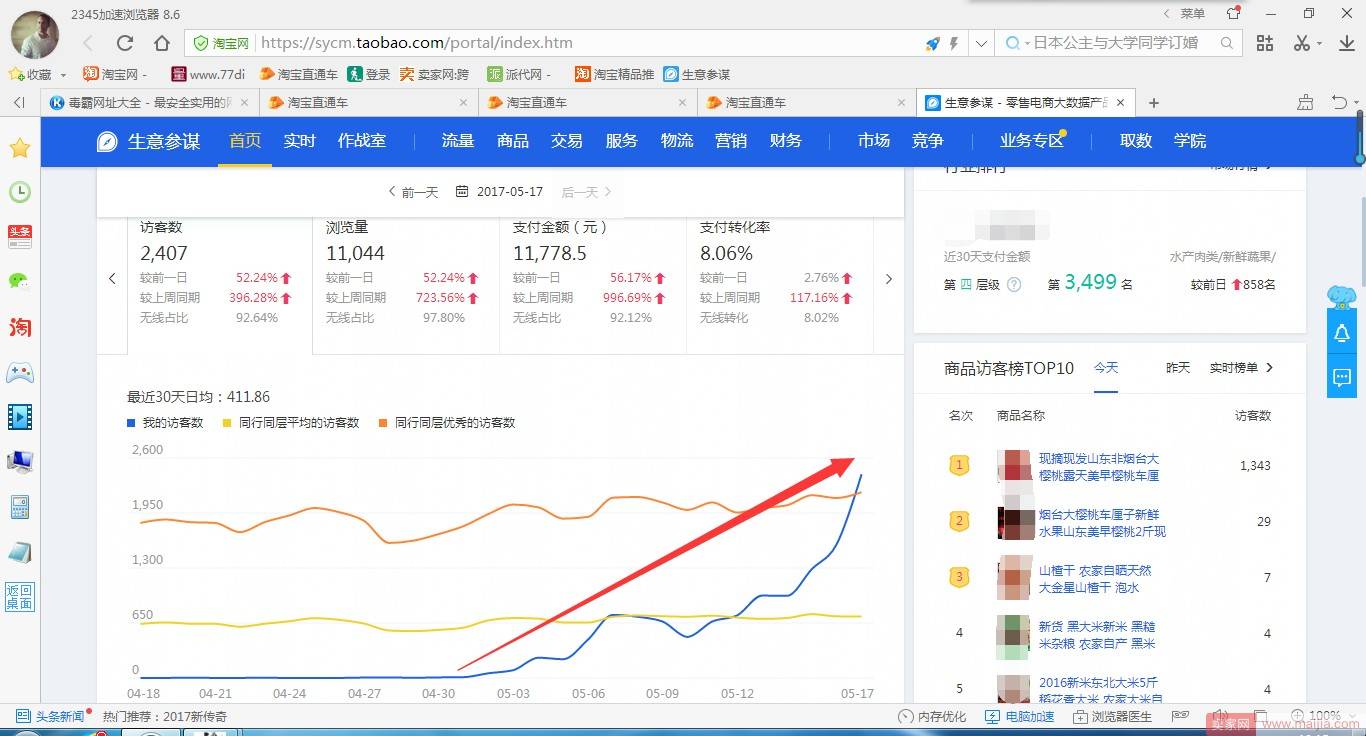Click the tab list collapse arrow icon

point(19,103)
